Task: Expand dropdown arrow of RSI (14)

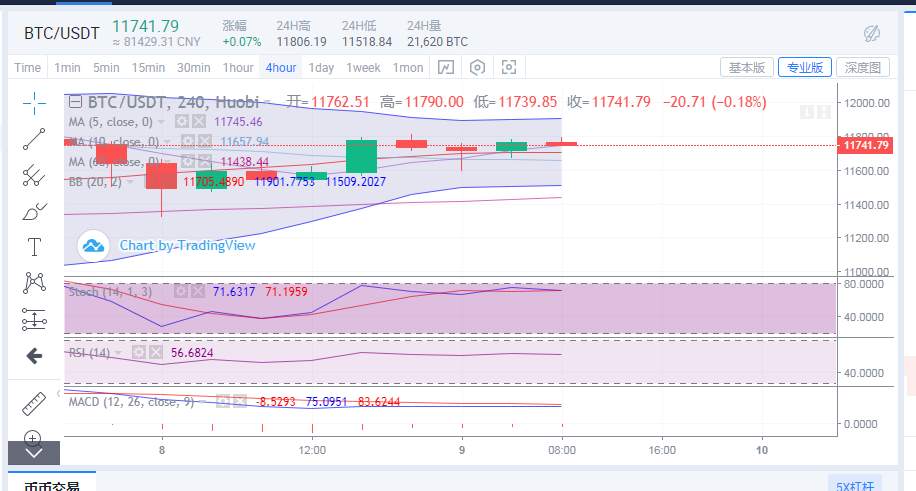Action: tap(119, 352)
